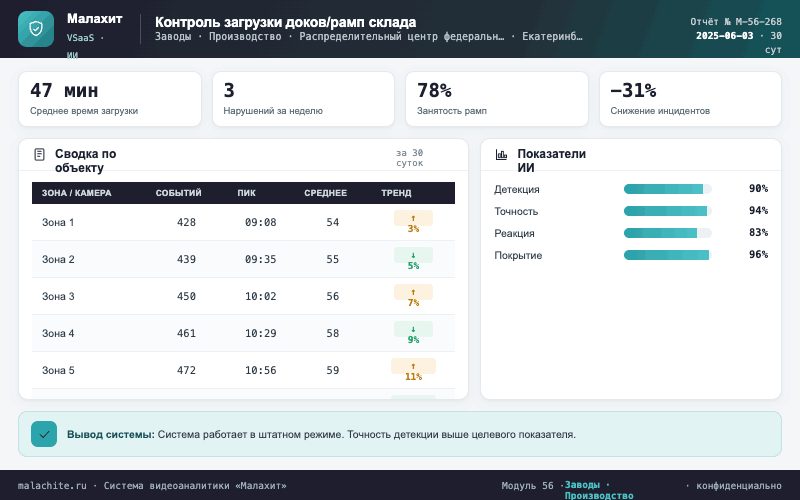Sort by ПИК column header

246,193
